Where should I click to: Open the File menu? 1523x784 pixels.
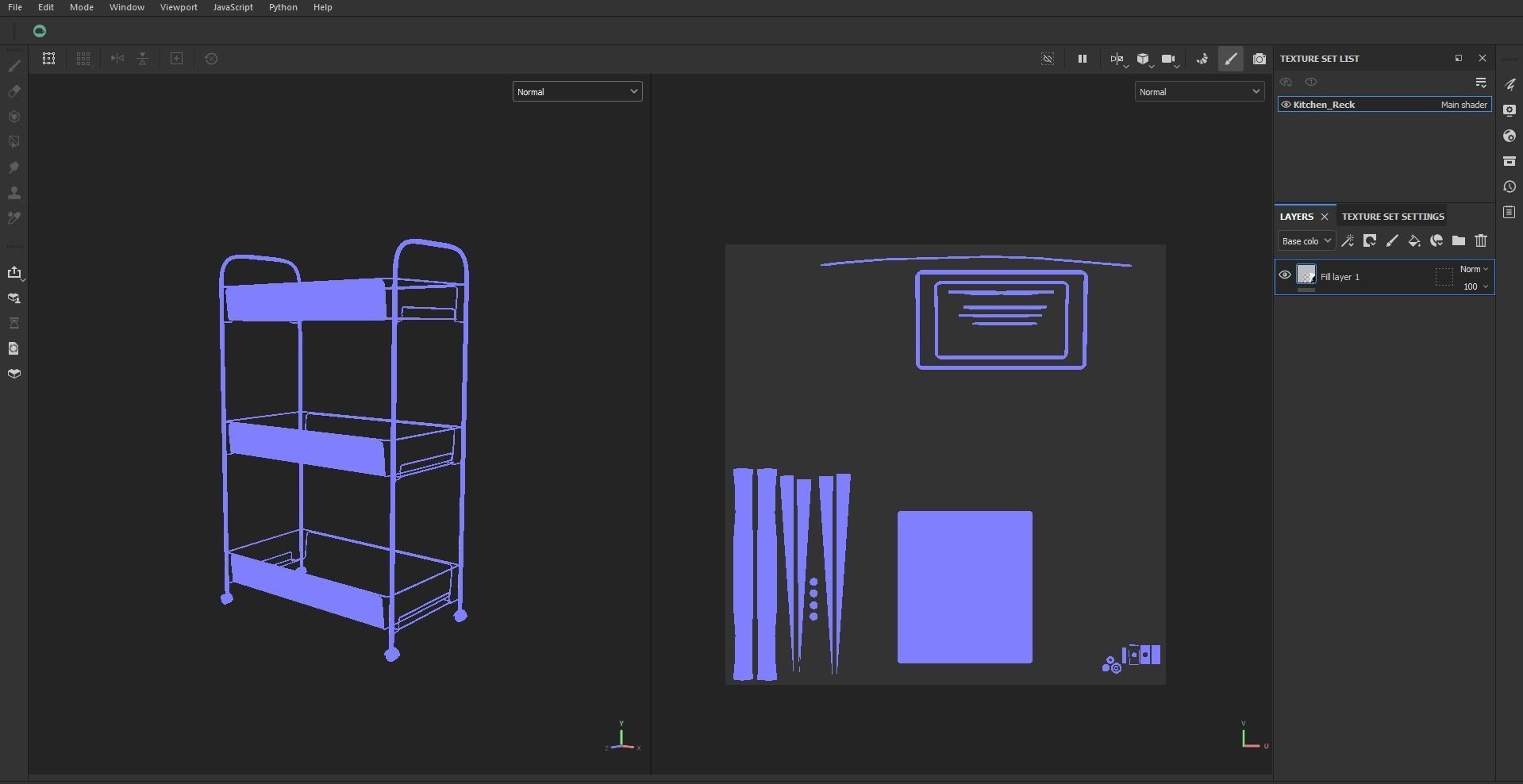tap(15, 7)
